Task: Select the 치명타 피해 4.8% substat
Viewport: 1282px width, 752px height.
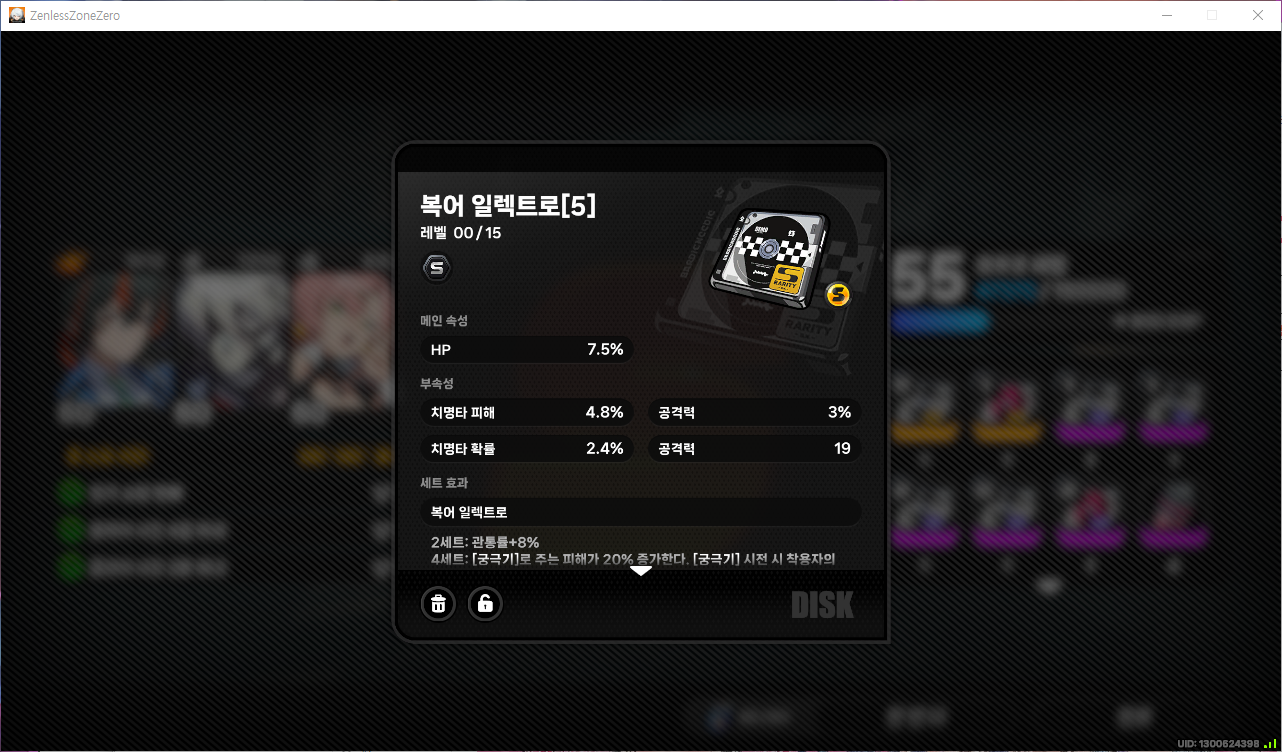Action: (x=527, y=412)
